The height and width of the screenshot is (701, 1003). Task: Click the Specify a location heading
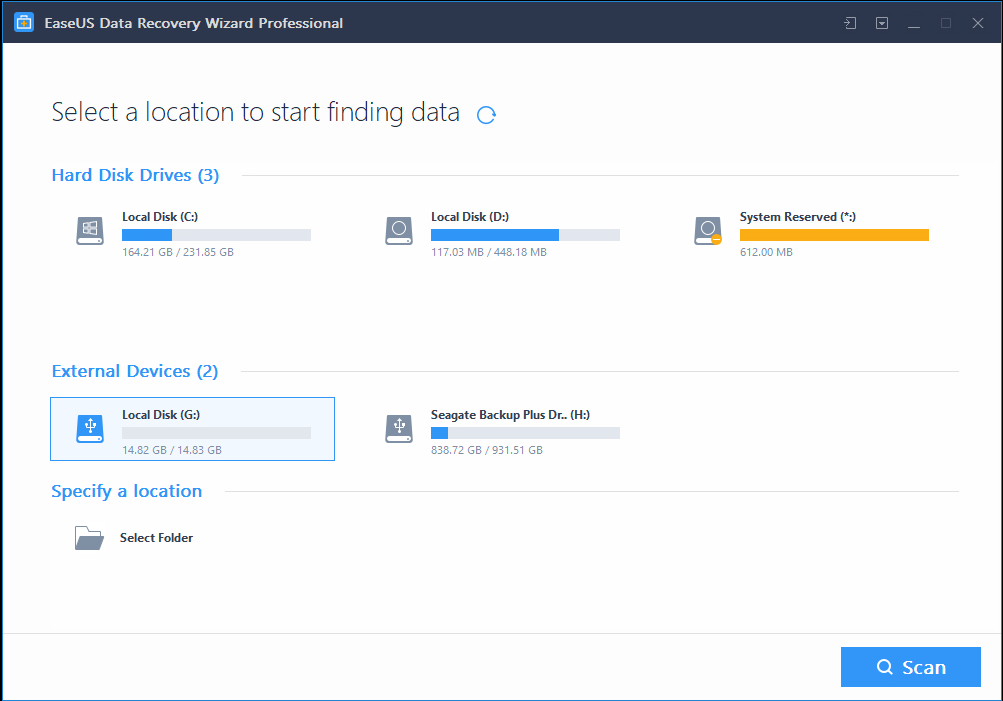coord(127,491)
